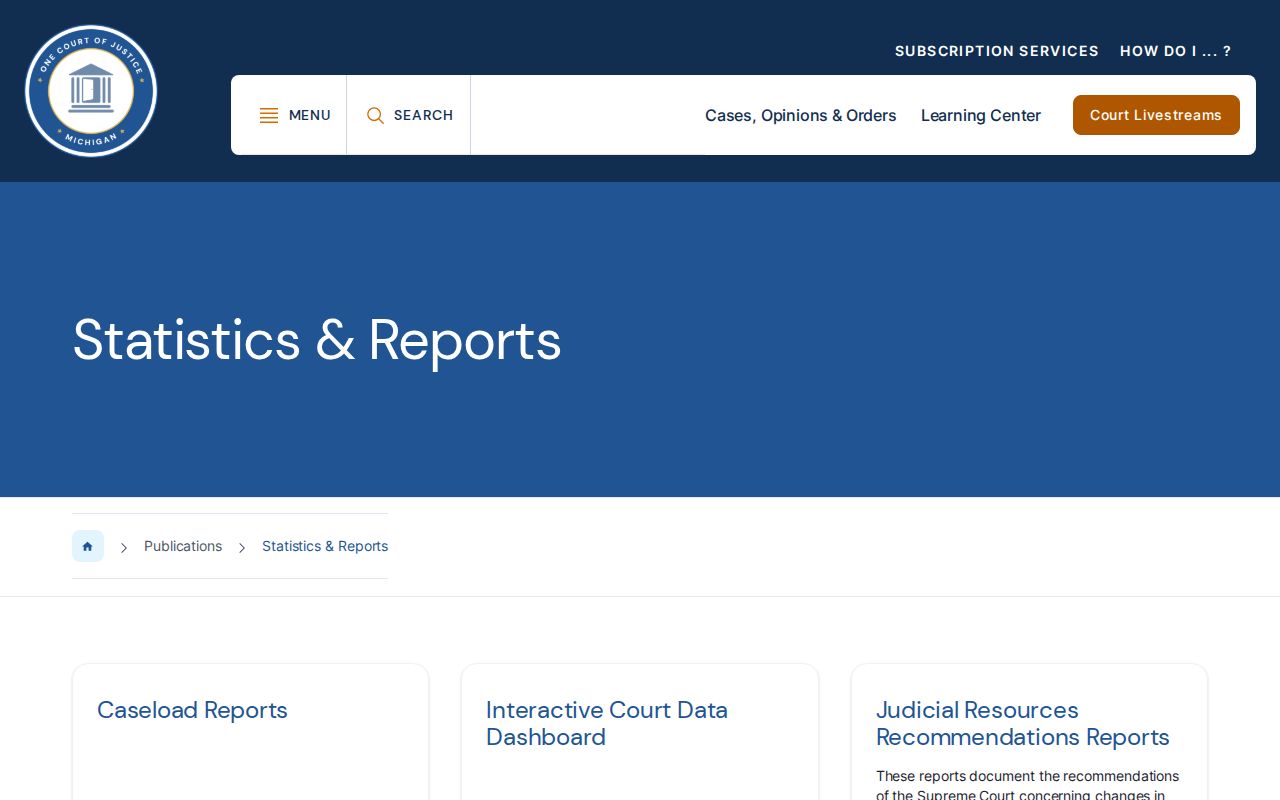The image size is (1280, 800).
Task: Click the Court Livestreams button
Action: click(x=1156, y=115)
